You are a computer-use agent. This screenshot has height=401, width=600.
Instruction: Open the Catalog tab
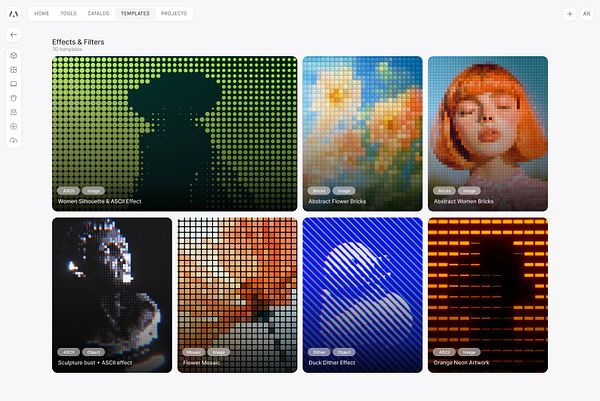click(98, 13)
